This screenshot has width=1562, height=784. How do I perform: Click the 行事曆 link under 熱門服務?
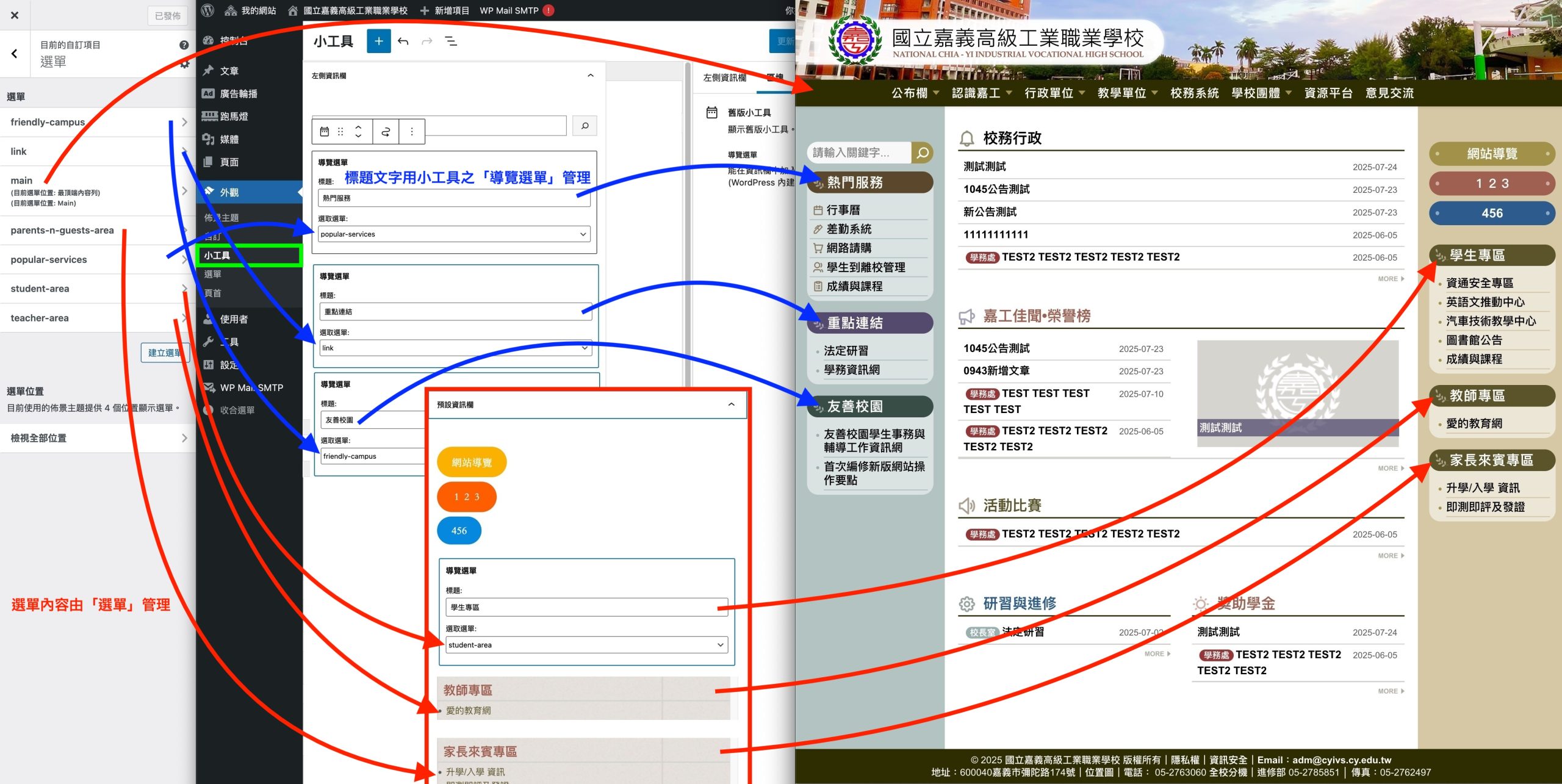843,210
